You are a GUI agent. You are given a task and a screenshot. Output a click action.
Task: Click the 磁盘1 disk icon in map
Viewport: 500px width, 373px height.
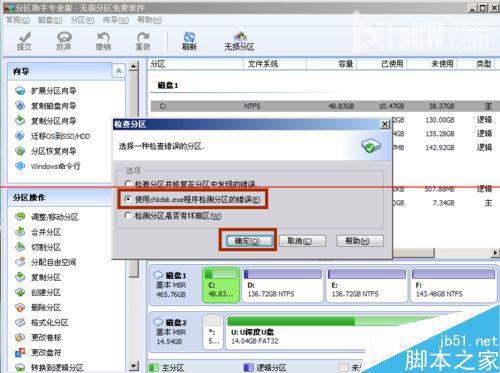coord(158,275)
